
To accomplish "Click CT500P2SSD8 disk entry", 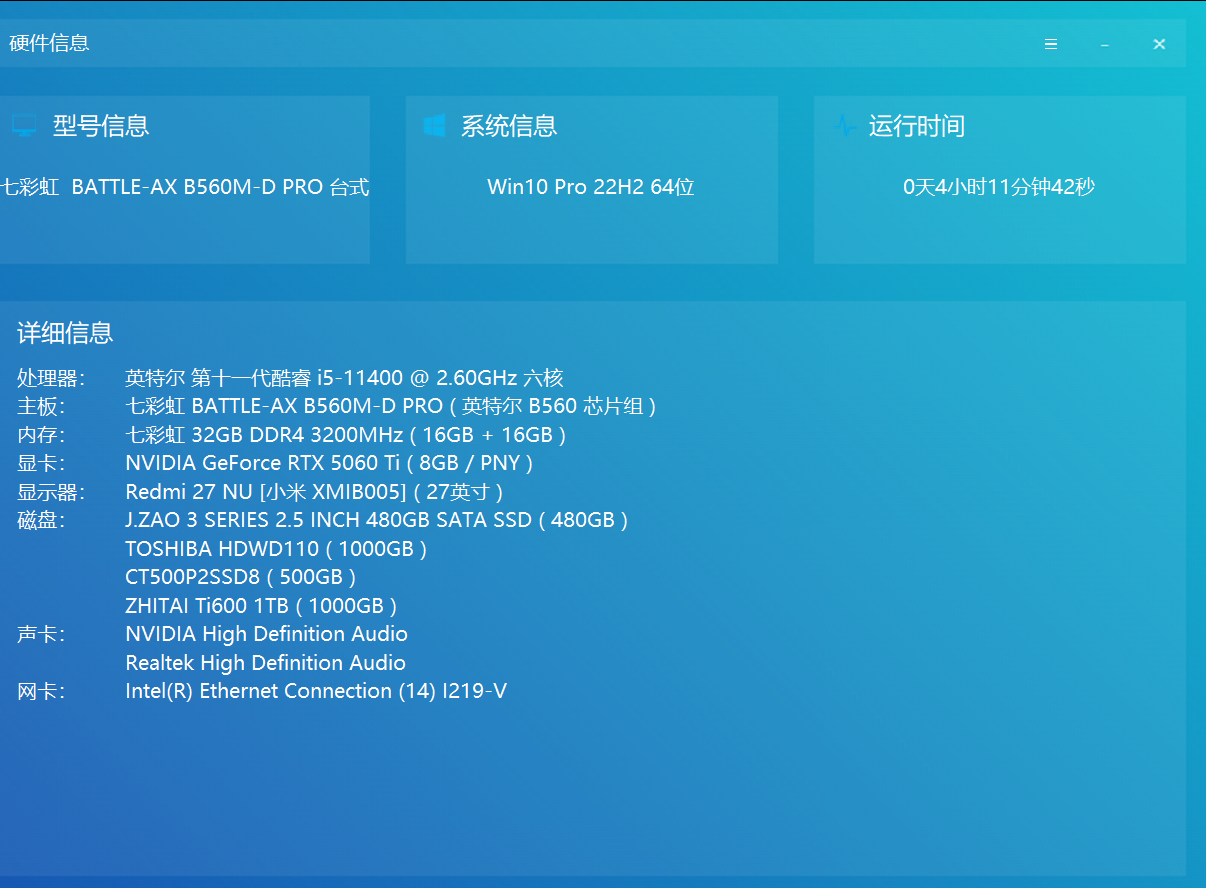I will point(241,577).
